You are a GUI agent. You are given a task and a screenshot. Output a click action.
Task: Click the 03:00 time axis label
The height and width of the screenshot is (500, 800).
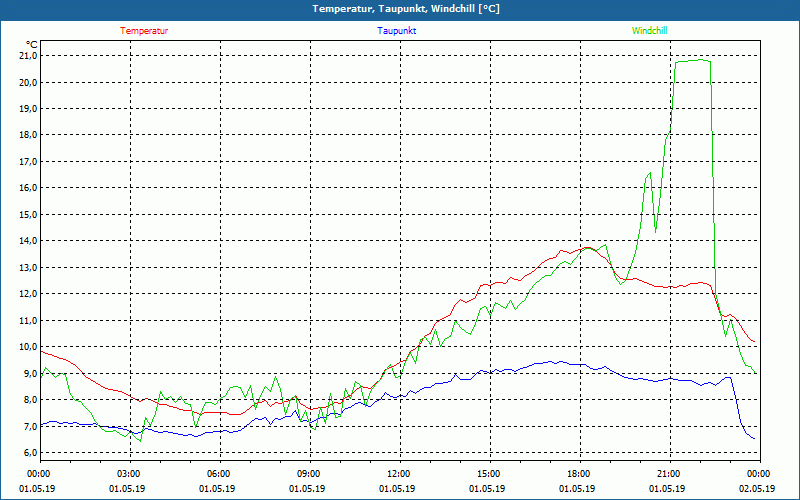[x=130, y=474]
